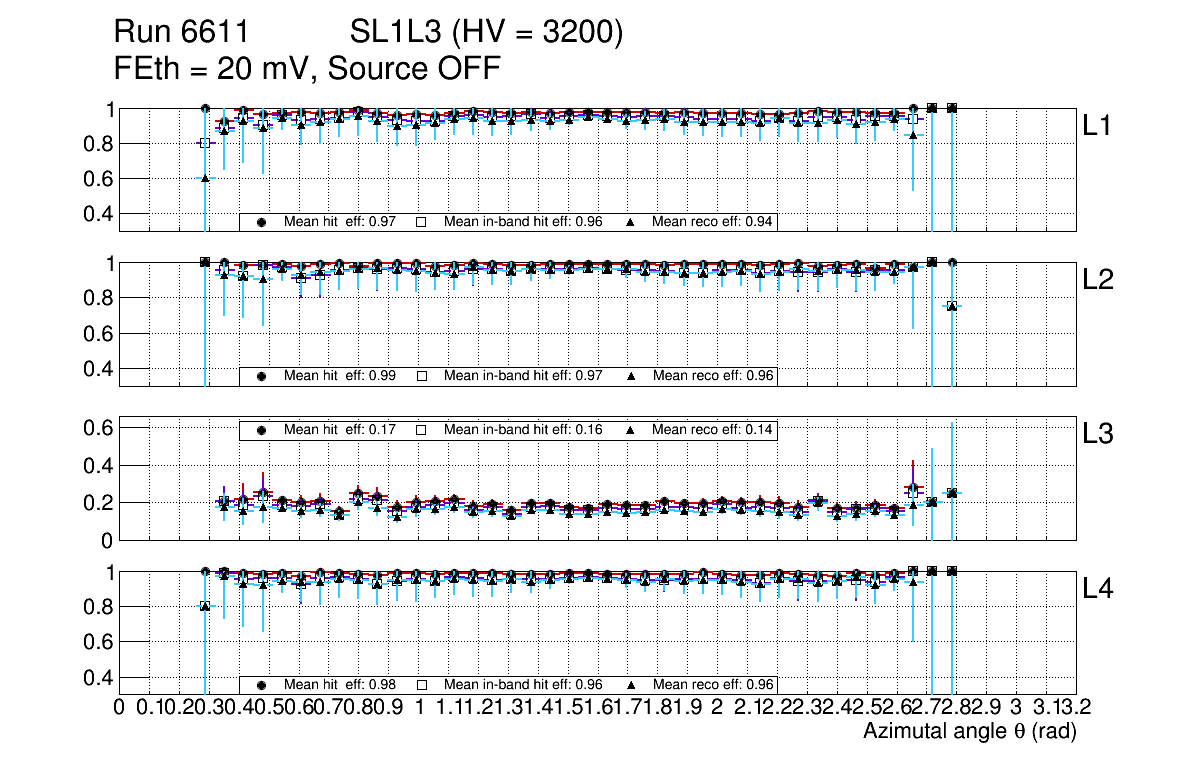Screen dimensions: 1196x772
Task: Select 'Mean hit eff: 0.17' in L3 legend
Action: [340, 430]
